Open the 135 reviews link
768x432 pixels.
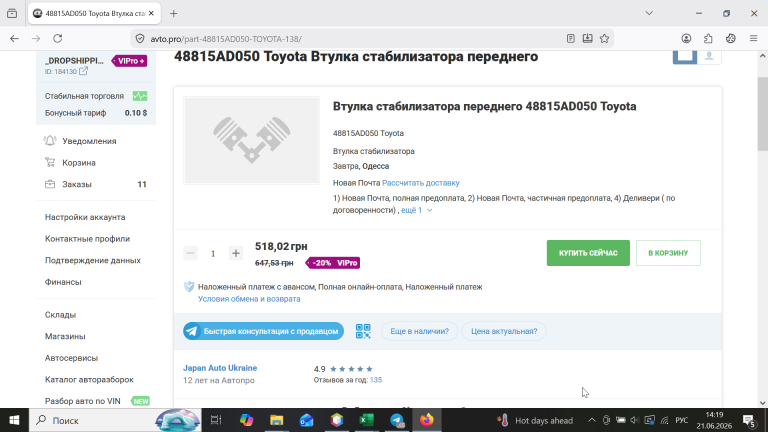click(376, 380)
